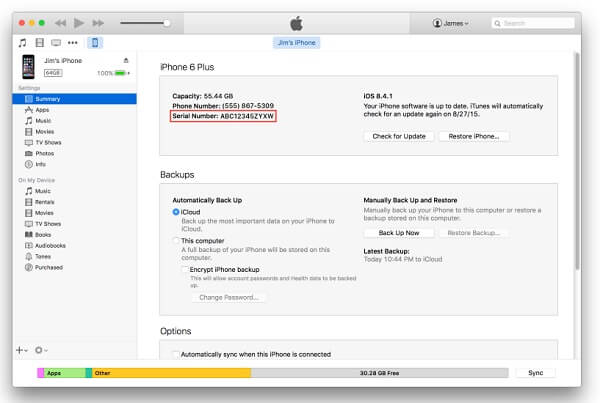
Task: Open Audiobooks under On My Device
Action: [50, 244]
